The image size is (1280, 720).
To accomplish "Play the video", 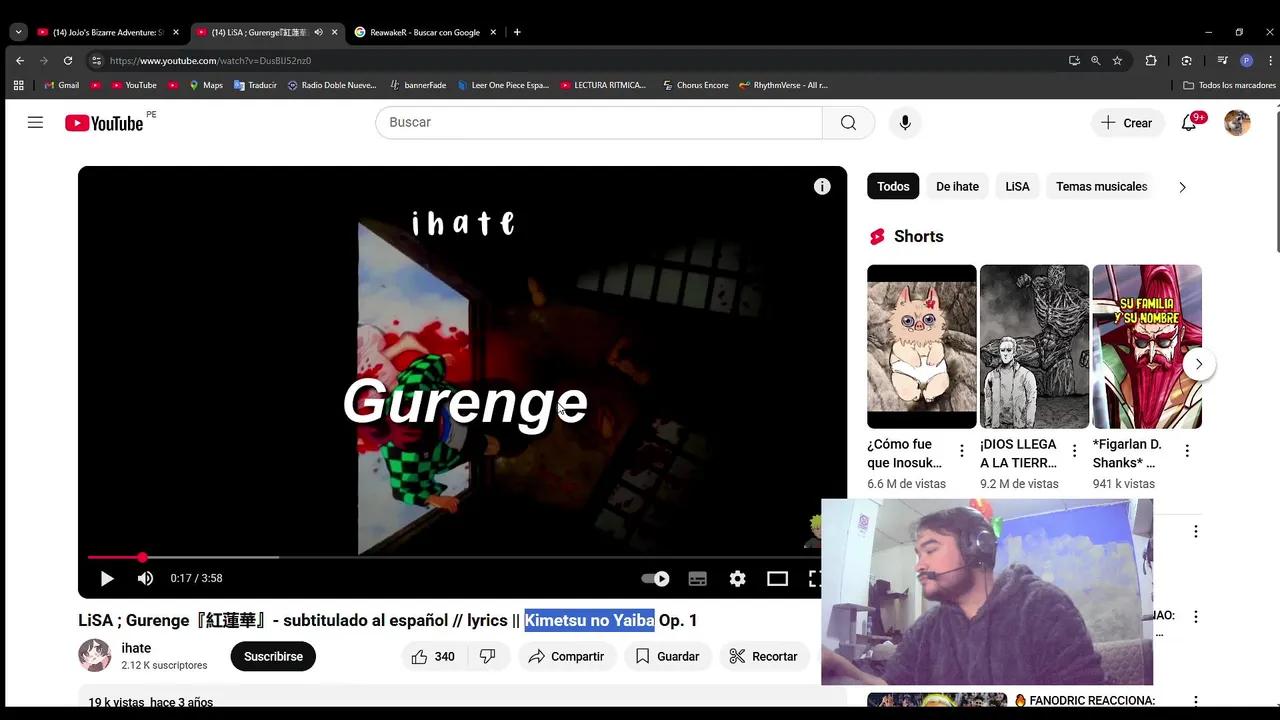I will coord(107,578).
